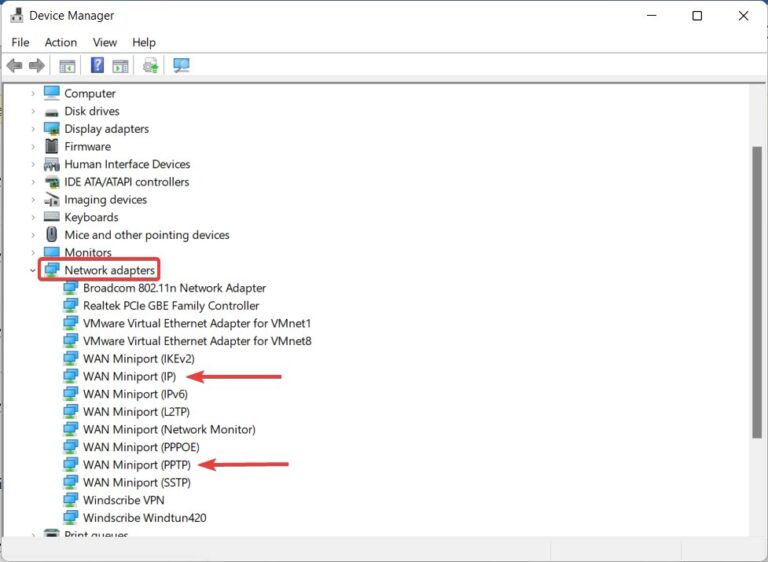Expand the Human Interface Devices category
This screenshot has height=562, width=768.
coord(33,164)
